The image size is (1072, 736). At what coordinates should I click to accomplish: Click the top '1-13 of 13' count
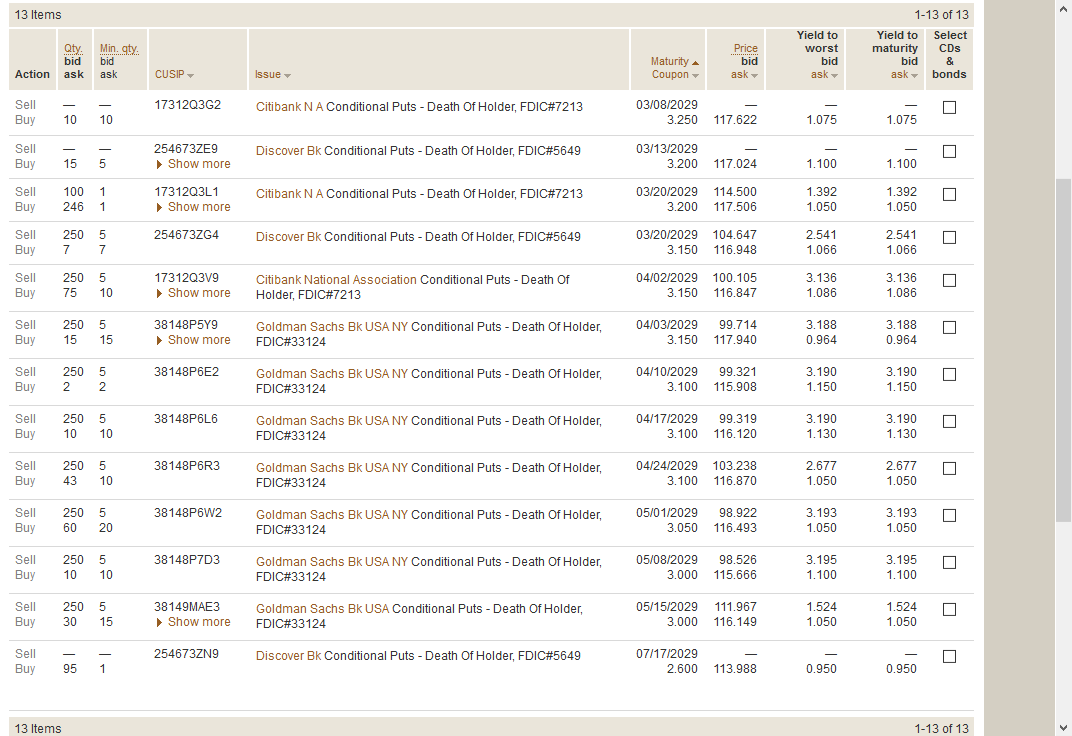click(x=941, y=15)
